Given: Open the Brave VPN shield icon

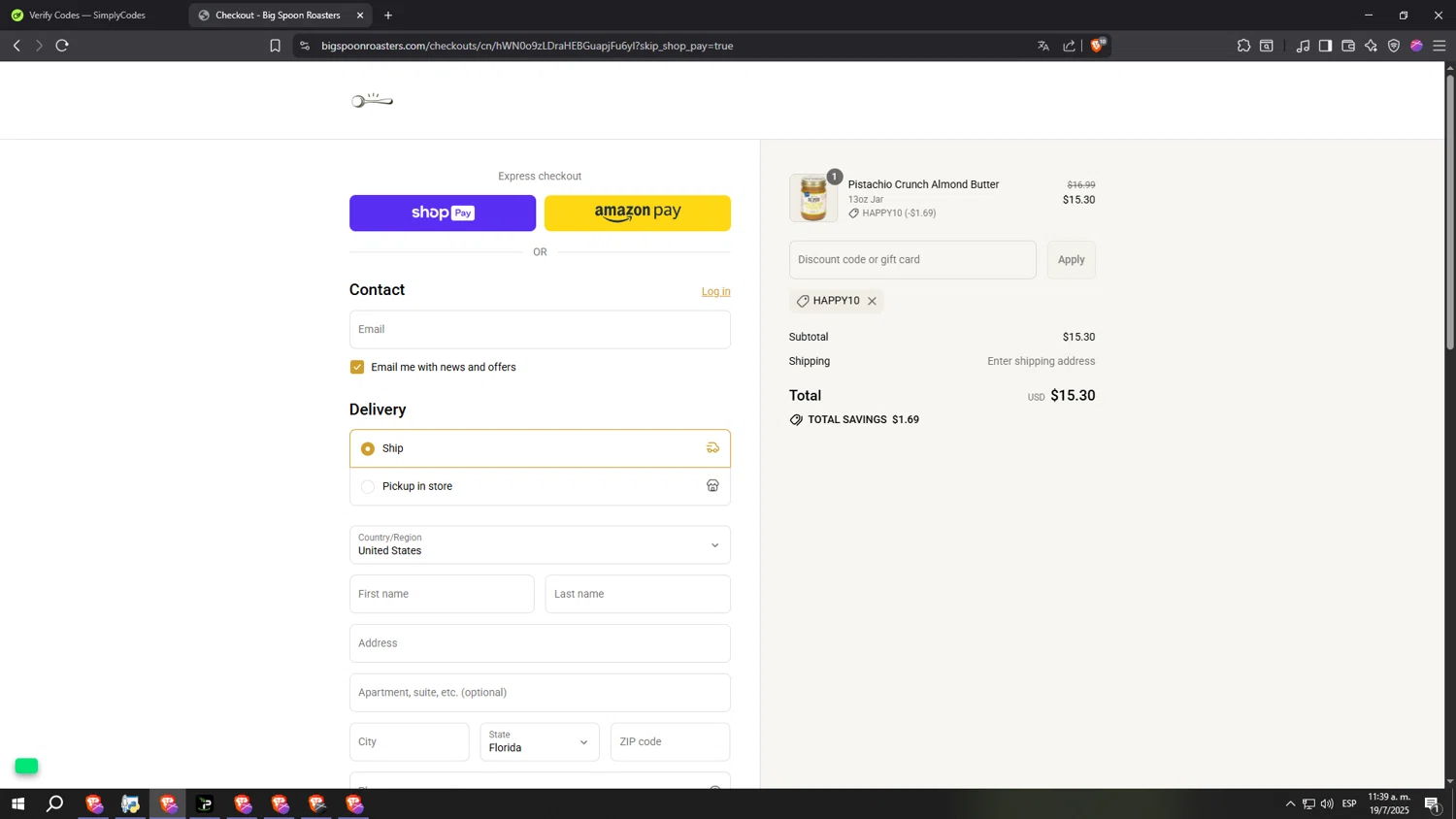Looking at the screenshot, I should point(1394,46).
